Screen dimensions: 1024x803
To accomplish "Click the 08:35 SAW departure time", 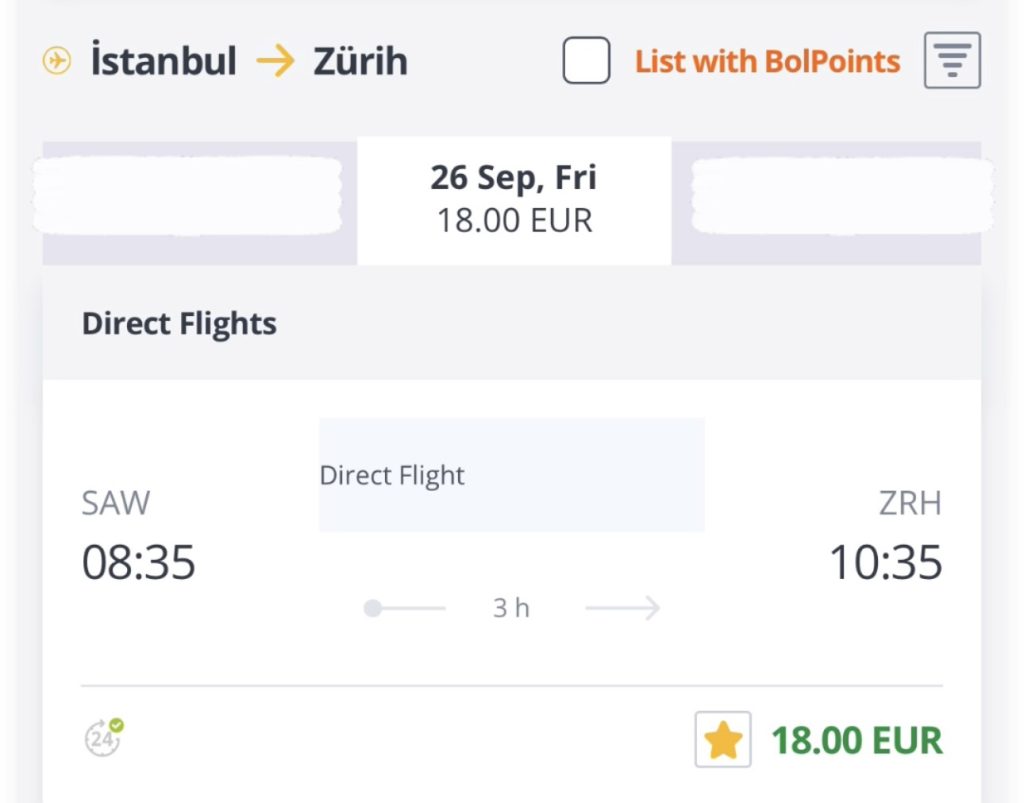I will pyautogui.click(x=138, y=563).
